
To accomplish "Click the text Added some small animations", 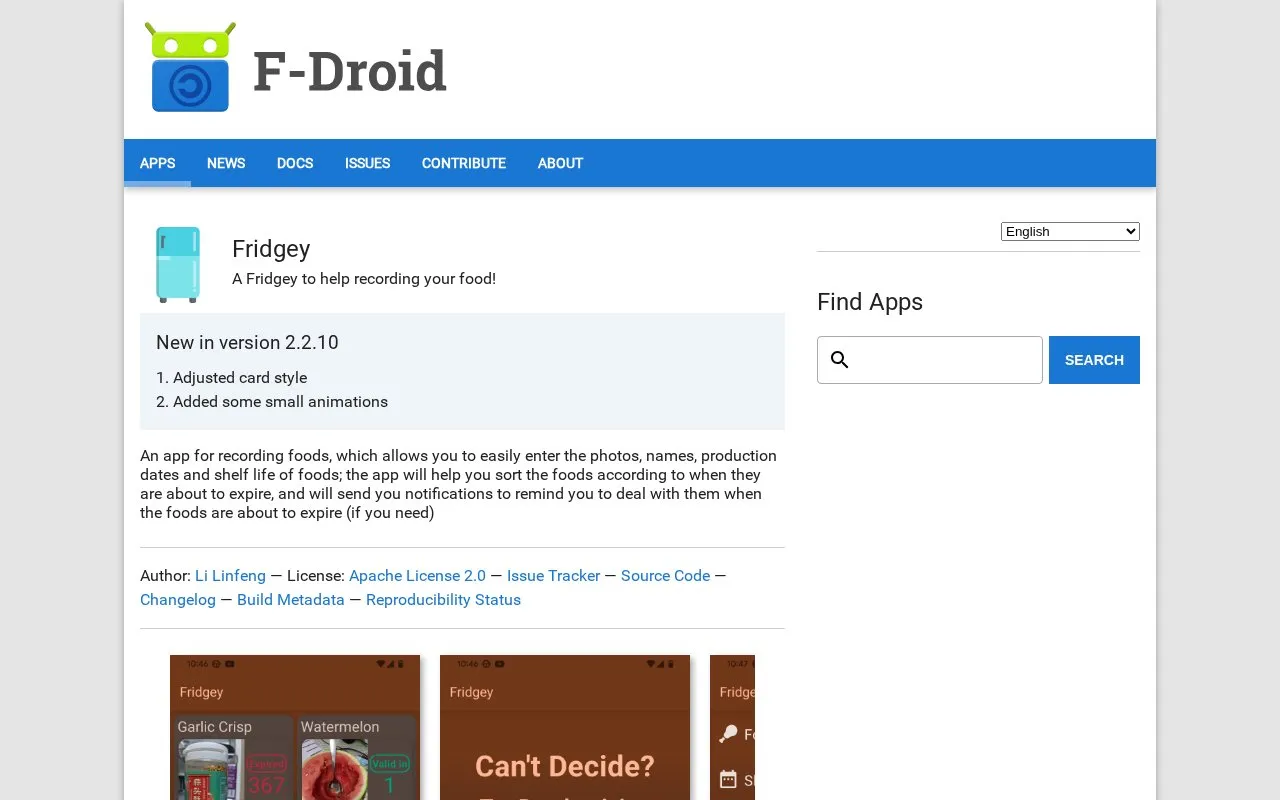I will click(x=280, y=402).
